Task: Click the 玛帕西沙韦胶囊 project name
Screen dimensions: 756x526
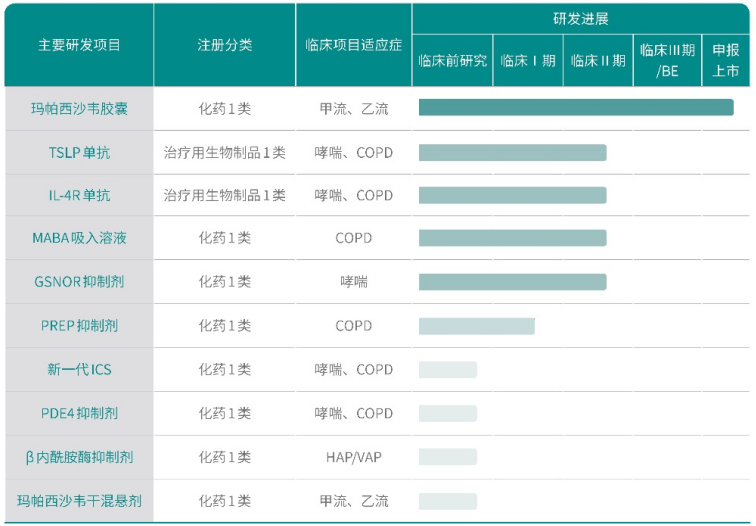Action: [x=79, y=109]
